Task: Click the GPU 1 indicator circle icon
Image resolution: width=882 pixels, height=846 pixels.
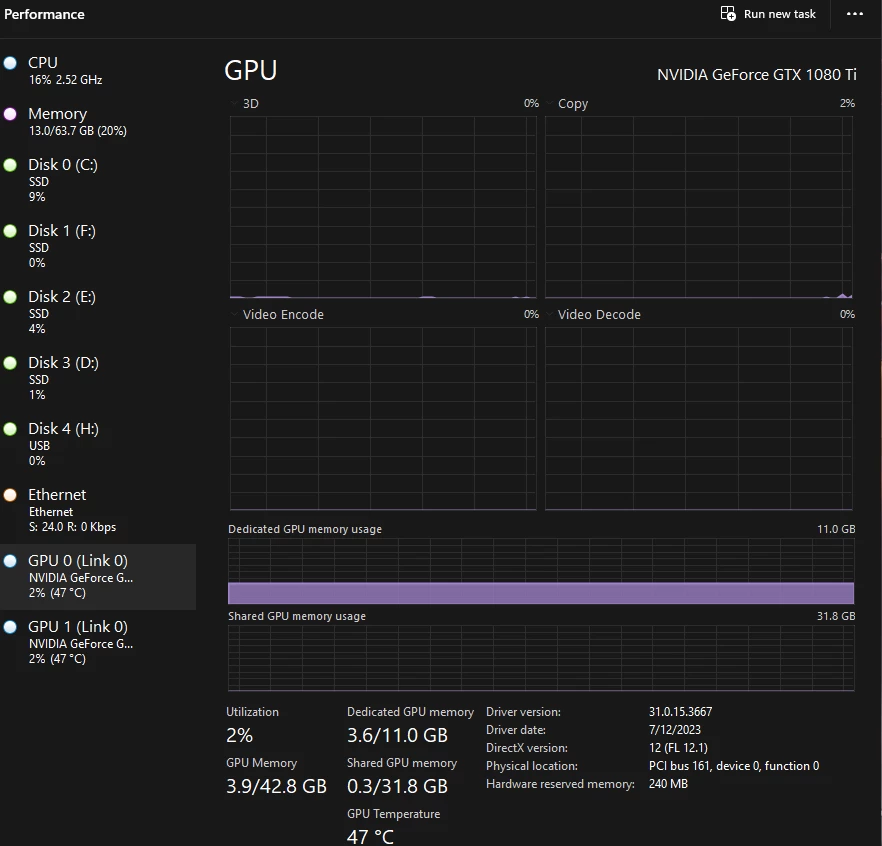Action: coord(10,627)
